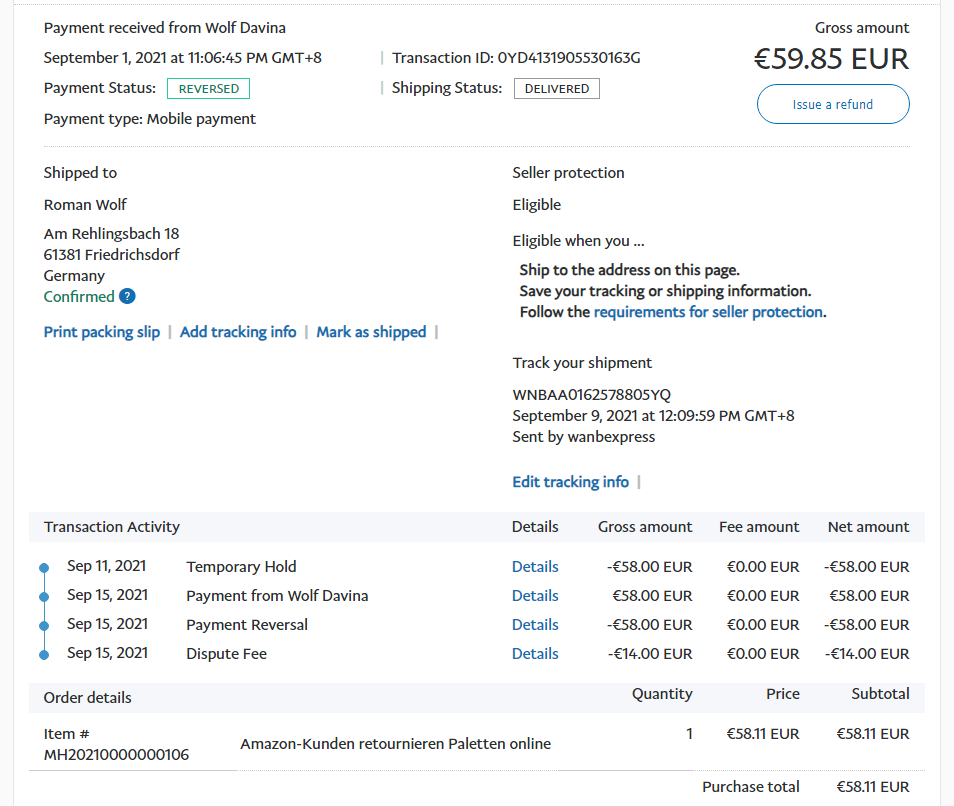Click the REVERSED payment status badge
The image size is (954, 806).
click(x=208, y=88)
